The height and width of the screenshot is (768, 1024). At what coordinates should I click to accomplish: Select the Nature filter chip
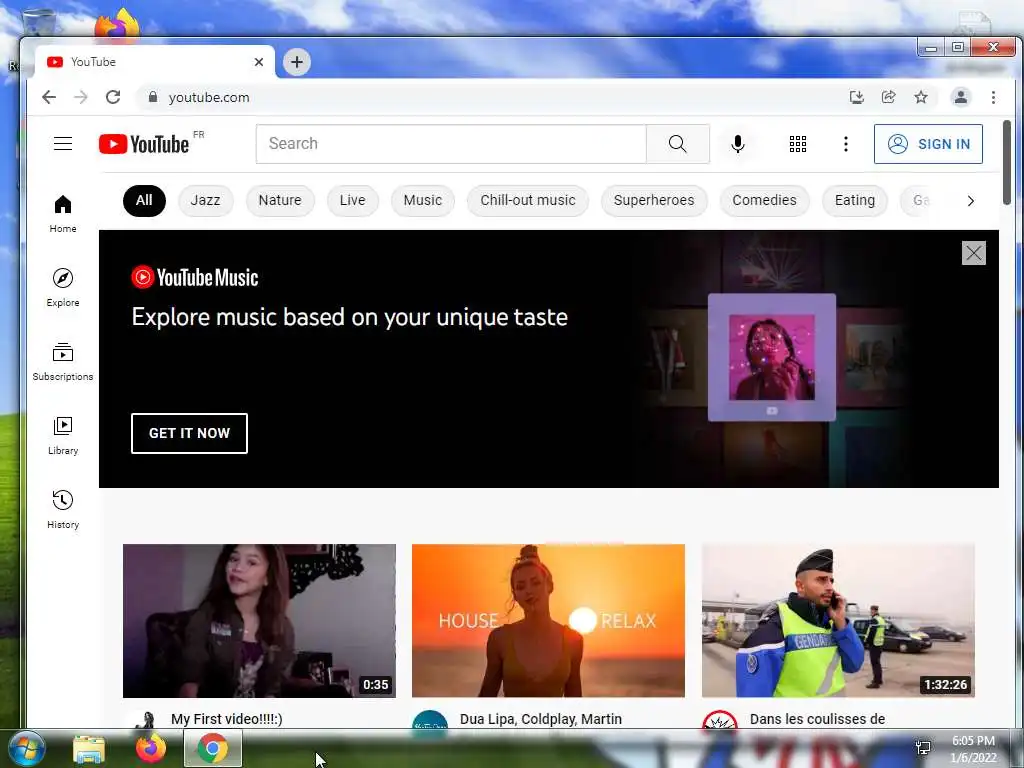click(x=280, y=200)
